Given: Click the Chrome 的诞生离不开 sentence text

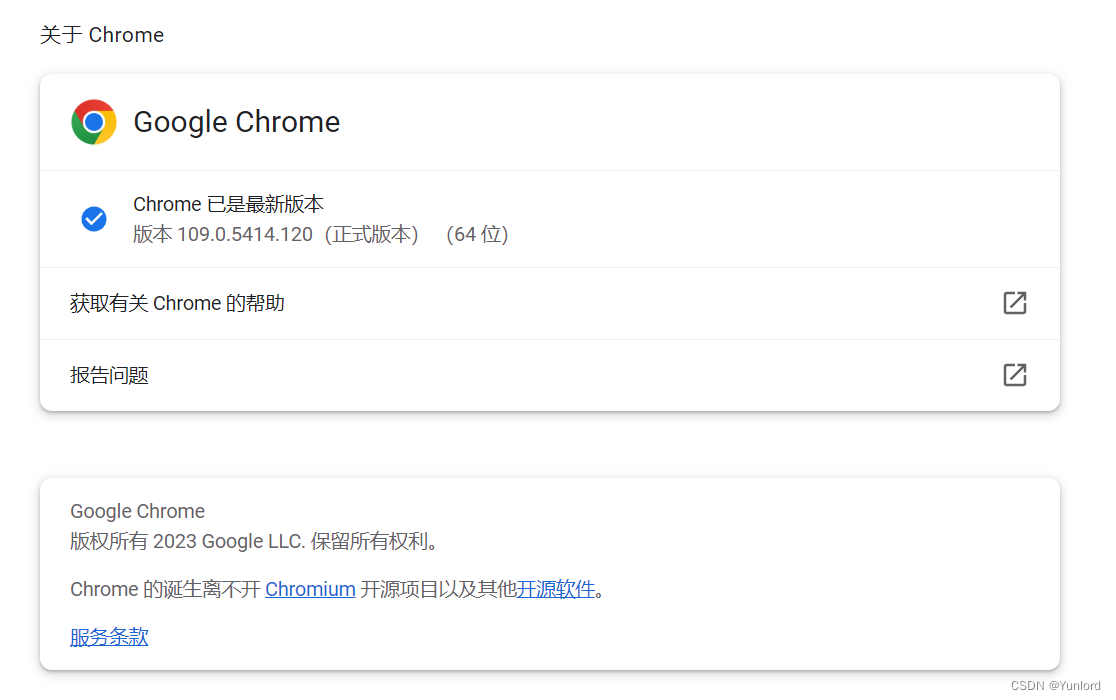Looking at the screenshot, I should [x=165, y=589].
